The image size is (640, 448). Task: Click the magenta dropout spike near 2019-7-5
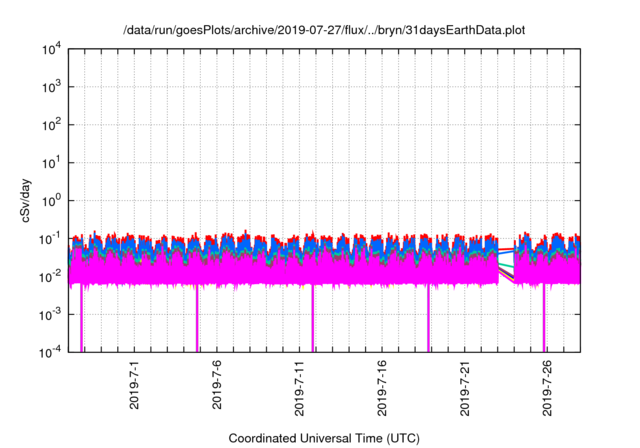[197, 318]
